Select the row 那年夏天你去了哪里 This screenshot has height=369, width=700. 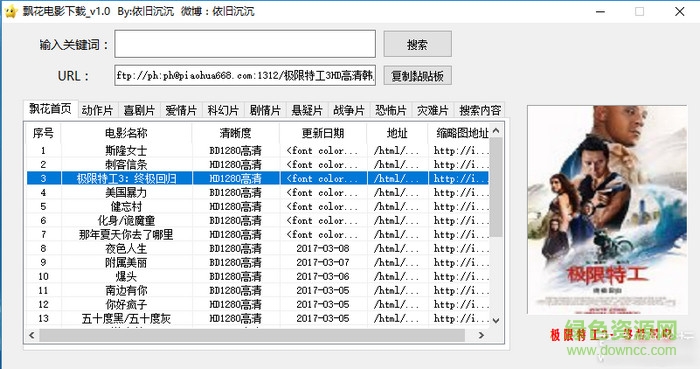pyautogui.click(x=258, y=234)
